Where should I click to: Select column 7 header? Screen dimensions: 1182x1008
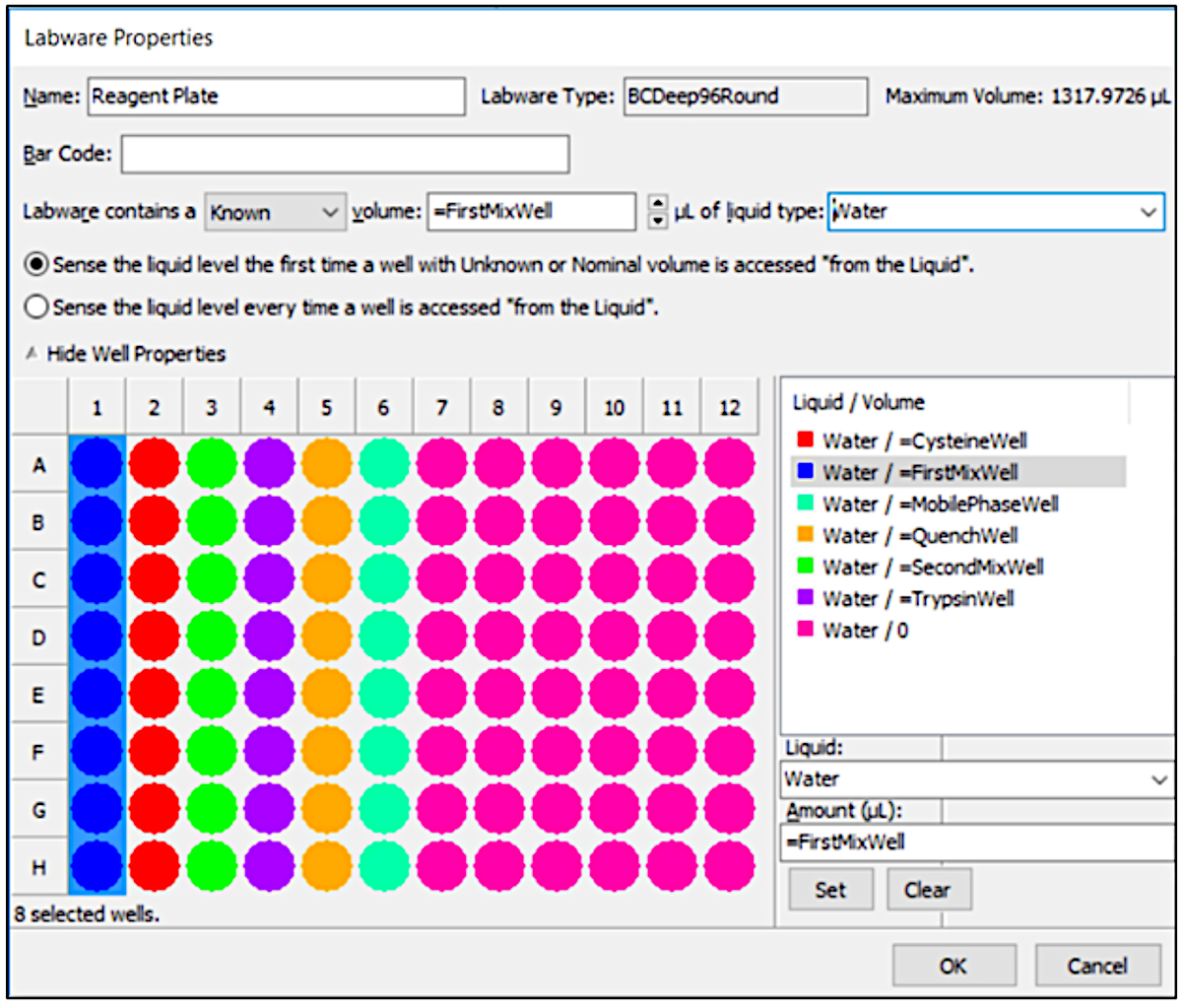click(x=441, y=407)
